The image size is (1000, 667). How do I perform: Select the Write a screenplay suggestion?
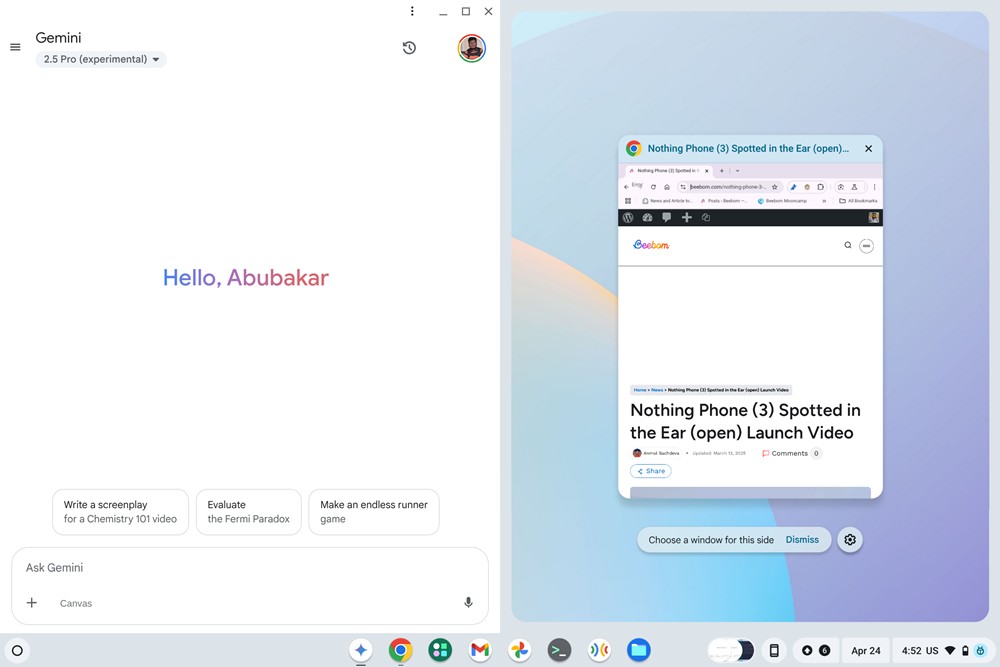point(121,512)
